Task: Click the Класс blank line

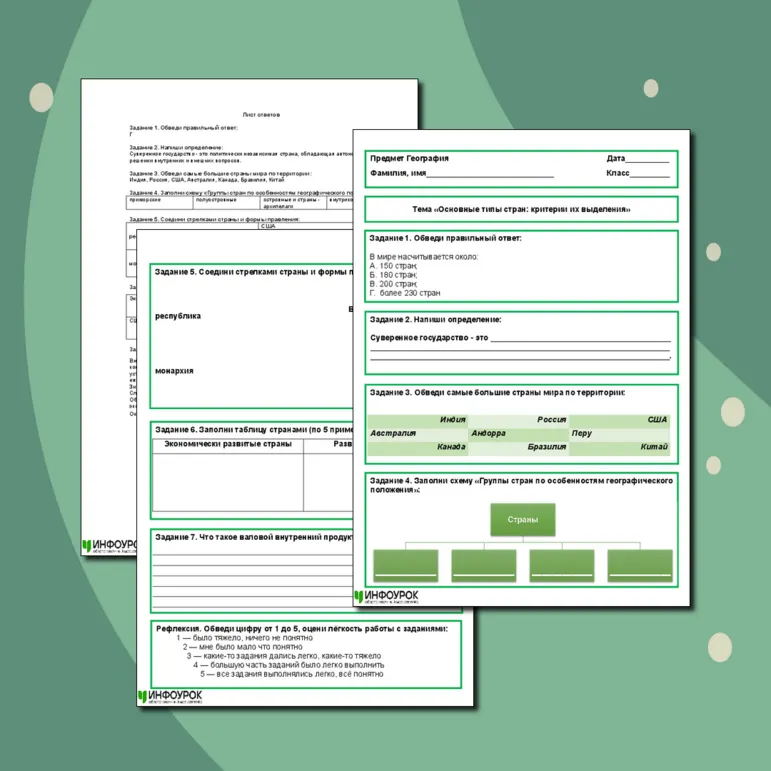Action: coord(650,175)
